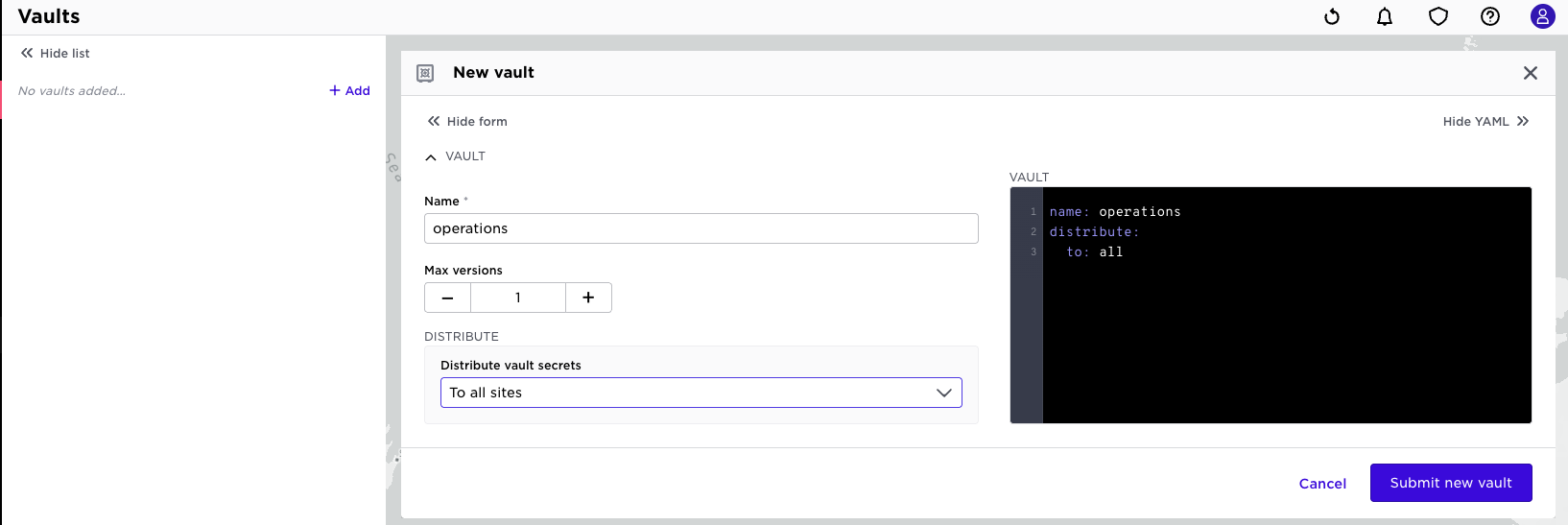Click the Max versions value field
Image resolution: width=1568 pixels, height=525 pixels.
pyautogui.click(x=518, y=298)
